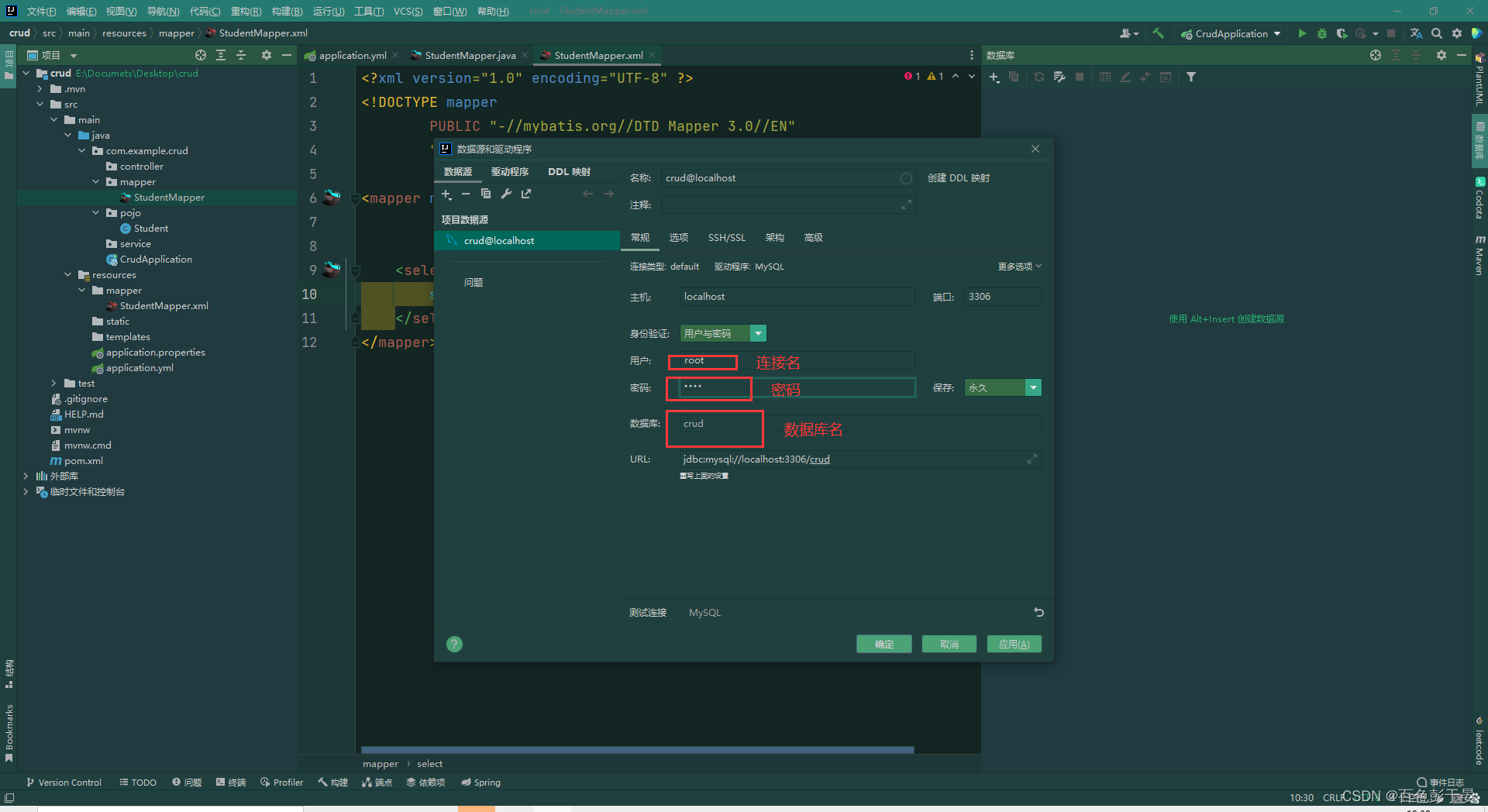The width and height of the screenshot is (1488, 812).
Task: Click the expand URL field icon
Action: click(x=1032, y=459)
